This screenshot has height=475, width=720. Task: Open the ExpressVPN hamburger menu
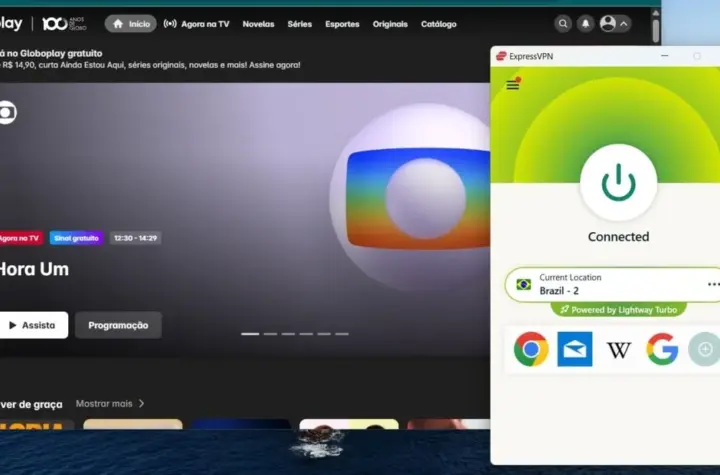pos(513,85)
